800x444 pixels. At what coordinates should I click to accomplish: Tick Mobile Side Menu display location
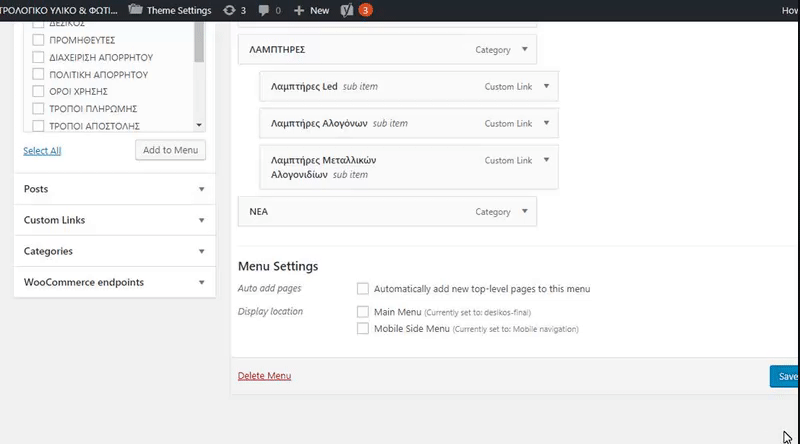click(363, 328)
